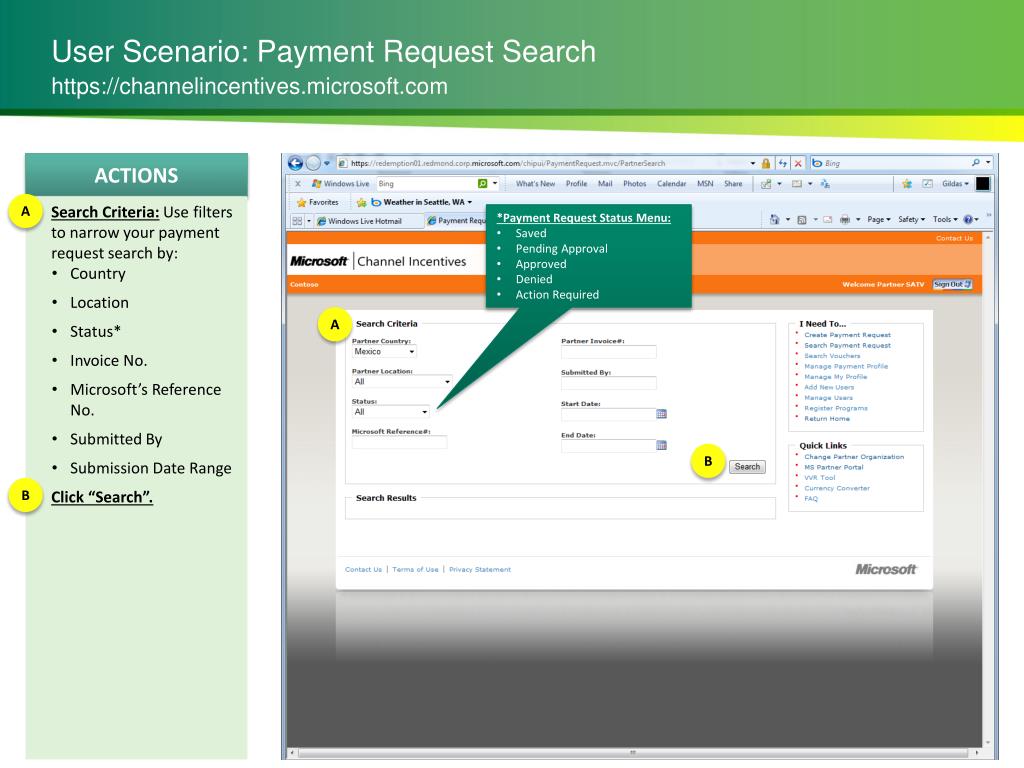Click the Search button
The image size is (1024, 768).
pyautogui.click(x=747, y=467)
